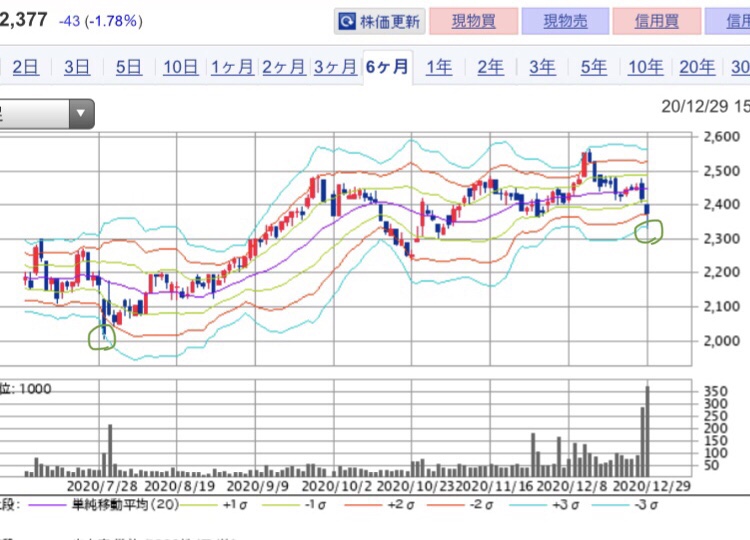Show the 3年 chart
The height and width of the screenshot is (540, 750).
(x=542, y=67)
